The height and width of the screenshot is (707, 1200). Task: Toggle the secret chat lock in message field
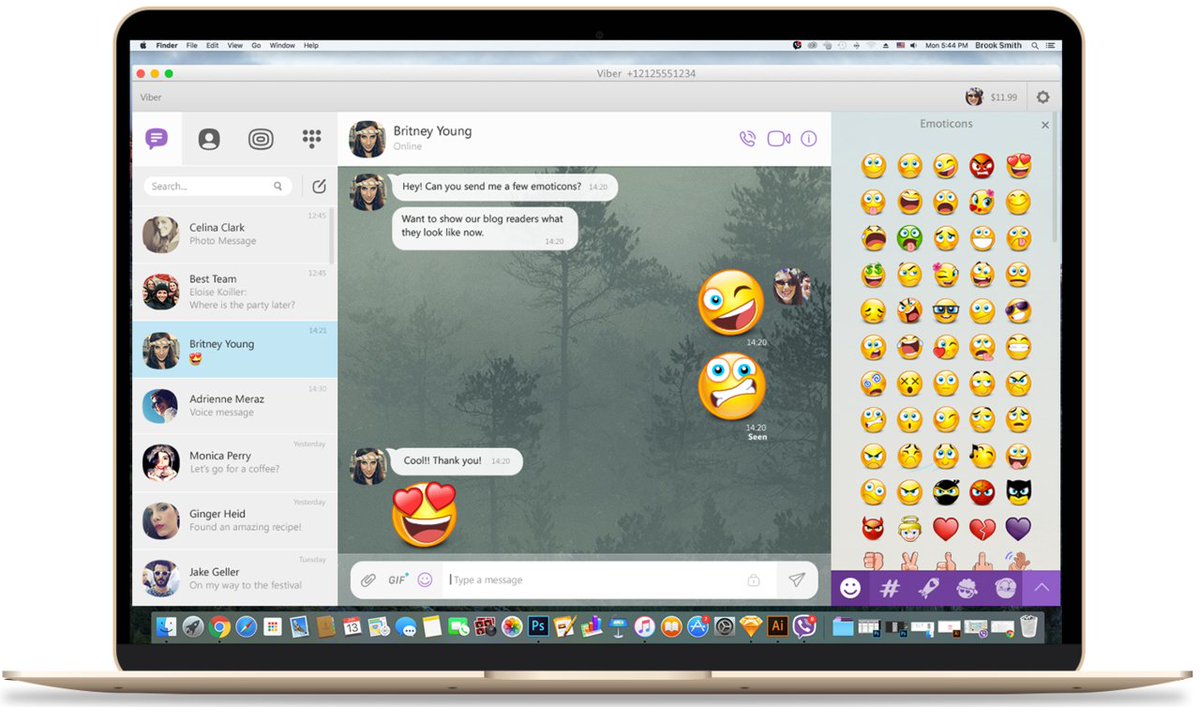(x=755, y=579)
